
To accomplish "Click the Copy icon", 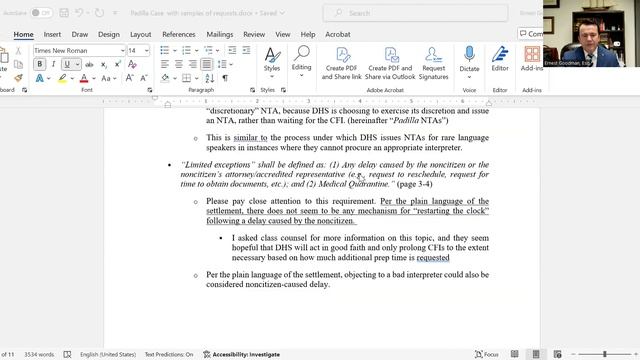I will (18, 64).
